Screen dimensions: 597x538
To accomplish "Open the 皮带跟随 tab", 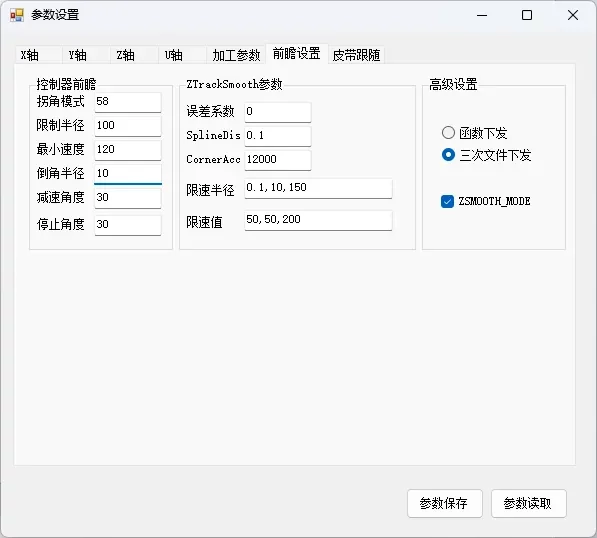I will tap(356, 55).
